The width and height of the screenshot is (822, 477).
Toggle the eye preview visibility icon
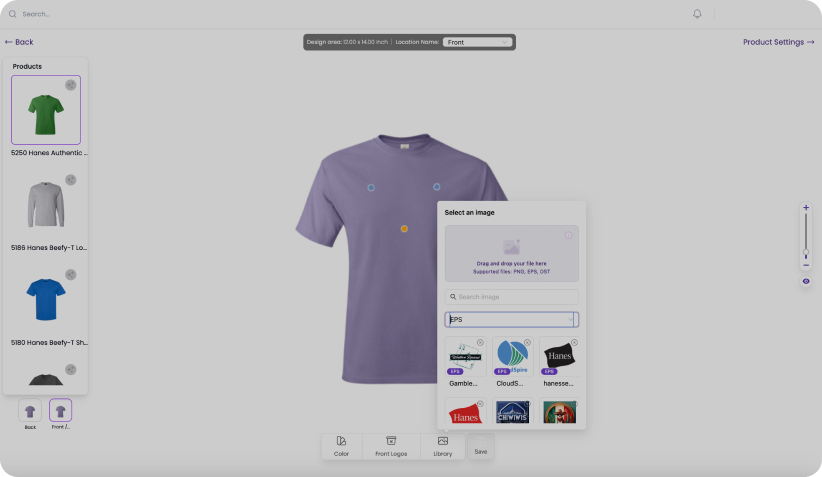pyautogui.click(x=806, y=282)
